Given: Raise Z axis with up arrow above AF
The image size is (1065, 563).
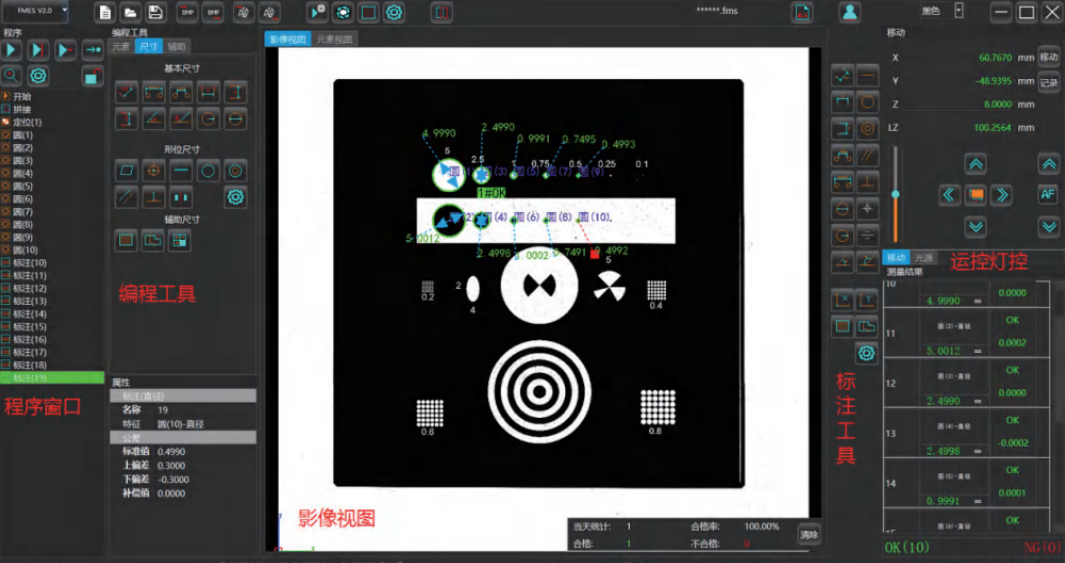Looking at the screenshot, I should tap(1048, 164).
